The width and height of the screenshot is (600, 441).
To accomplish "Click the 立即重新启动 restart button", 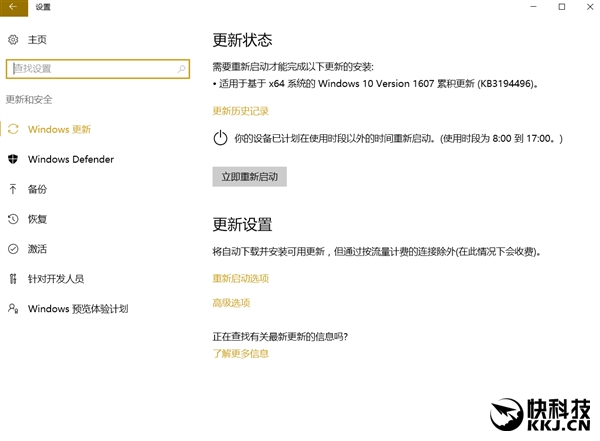I will point(249,176).
